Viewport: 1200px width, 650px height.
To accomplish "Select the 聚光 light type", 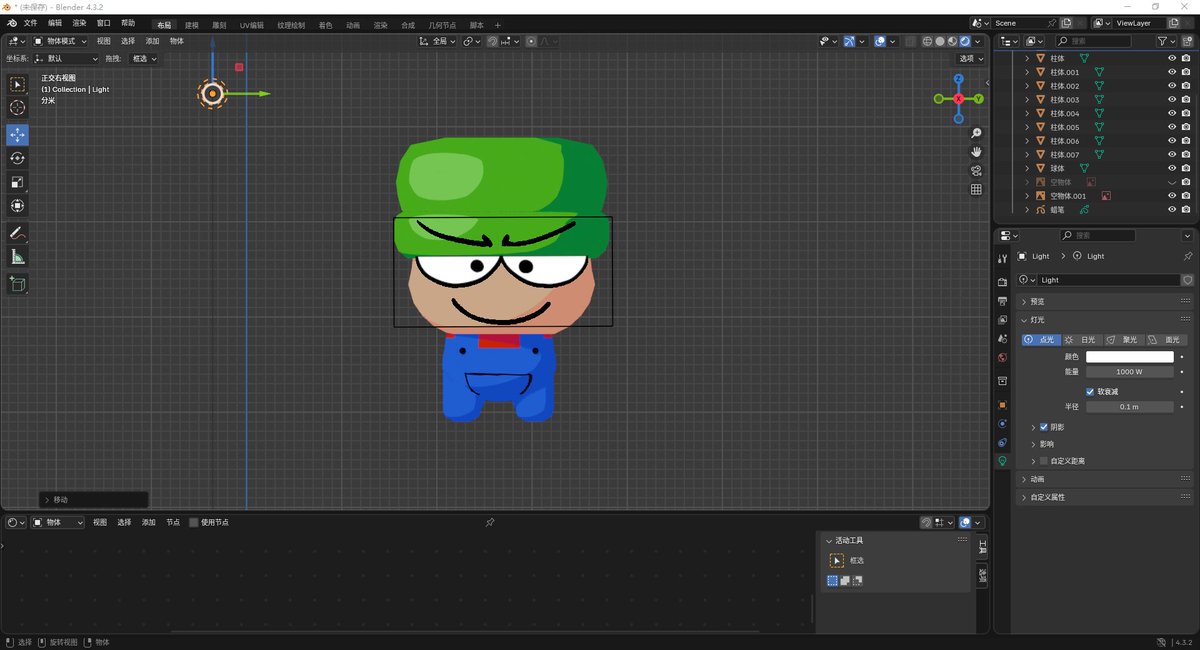I will 1123,340.
